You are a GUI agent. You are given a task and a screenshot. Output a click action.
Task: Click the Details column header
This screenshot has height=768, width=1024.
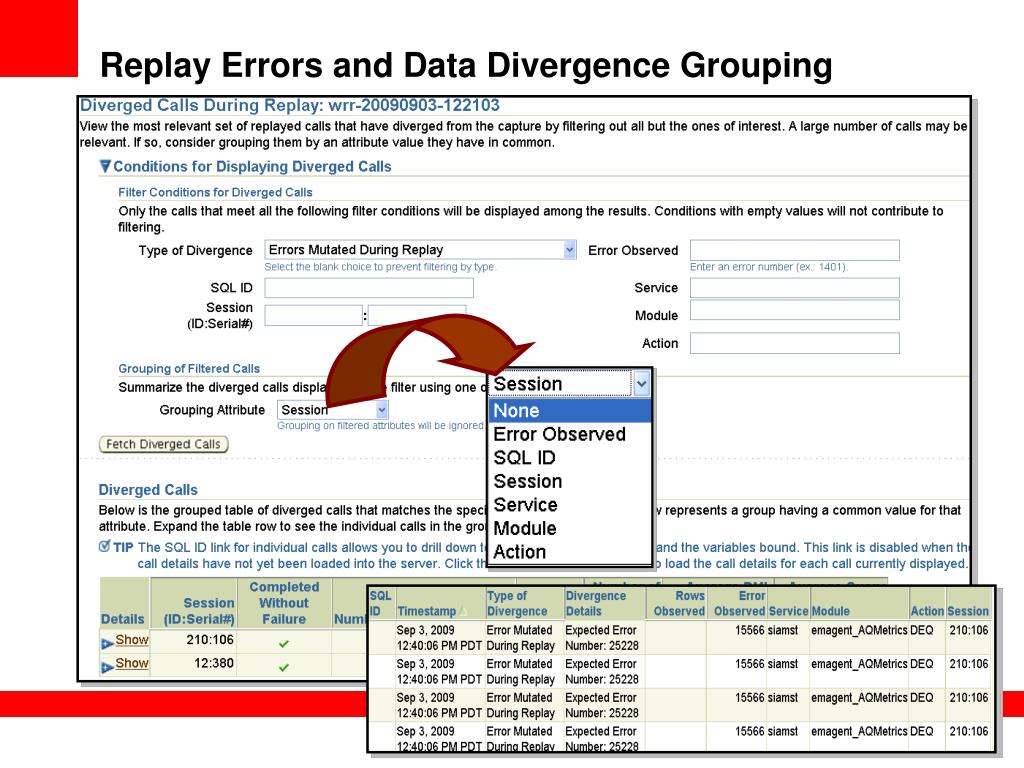(x=123, y=619)
